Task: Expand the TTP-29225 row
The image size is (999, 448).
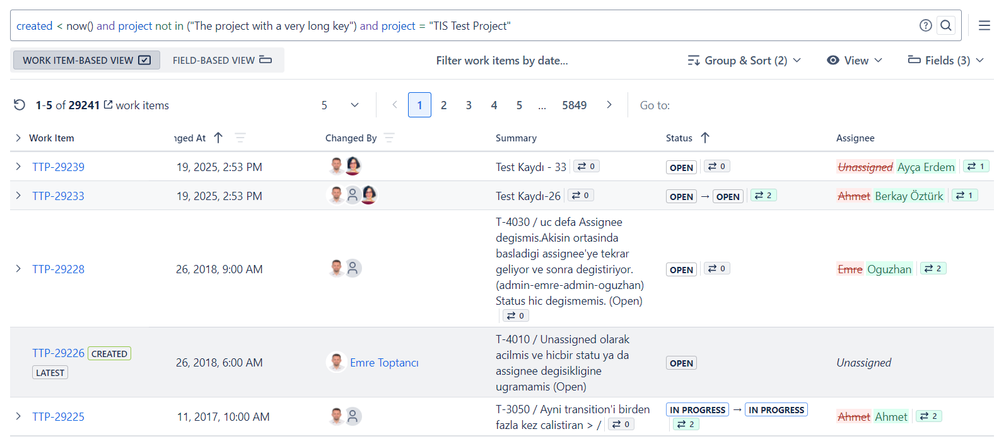Action: point(18,416)
